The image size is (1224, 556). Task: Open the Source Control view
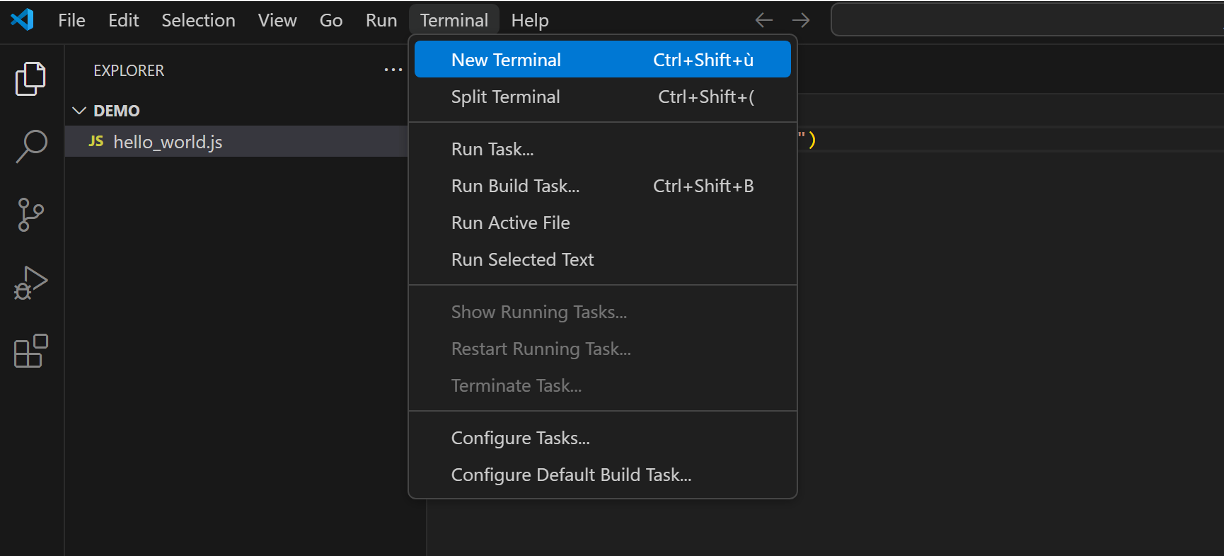pyautogui.click(x=31, y=214)
